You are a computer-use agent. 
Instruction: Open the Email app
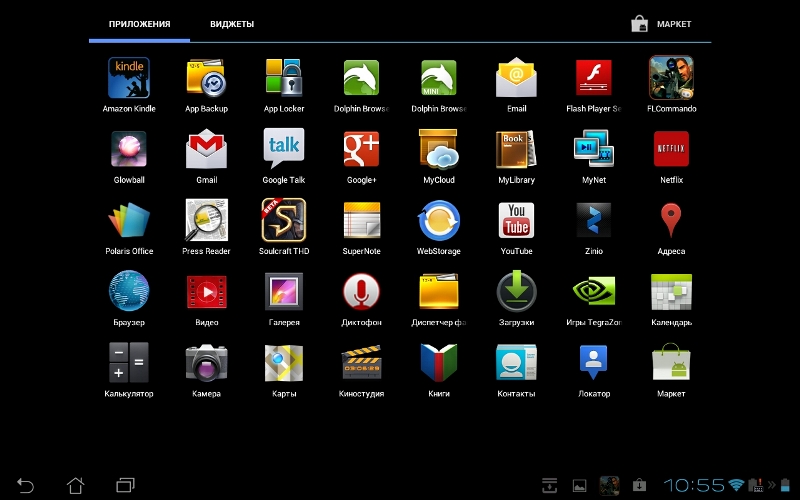516,78
